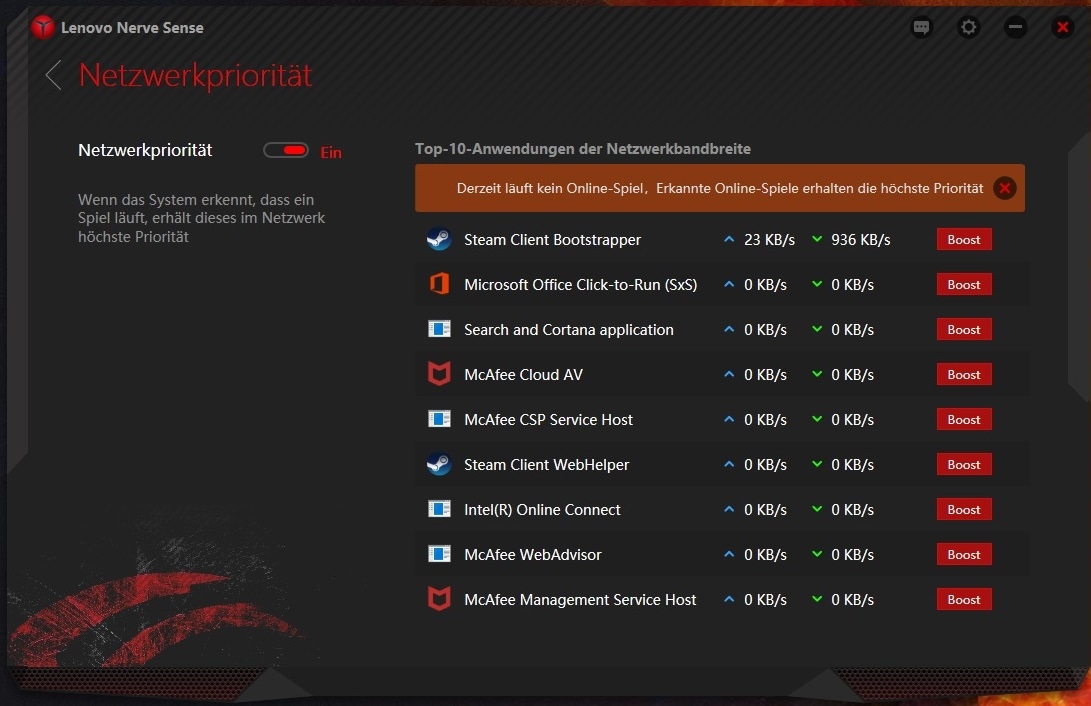Select the Steam Client Bootstrapper name
This screenshot has width=1091, height=706.
[x=552, y=240]
